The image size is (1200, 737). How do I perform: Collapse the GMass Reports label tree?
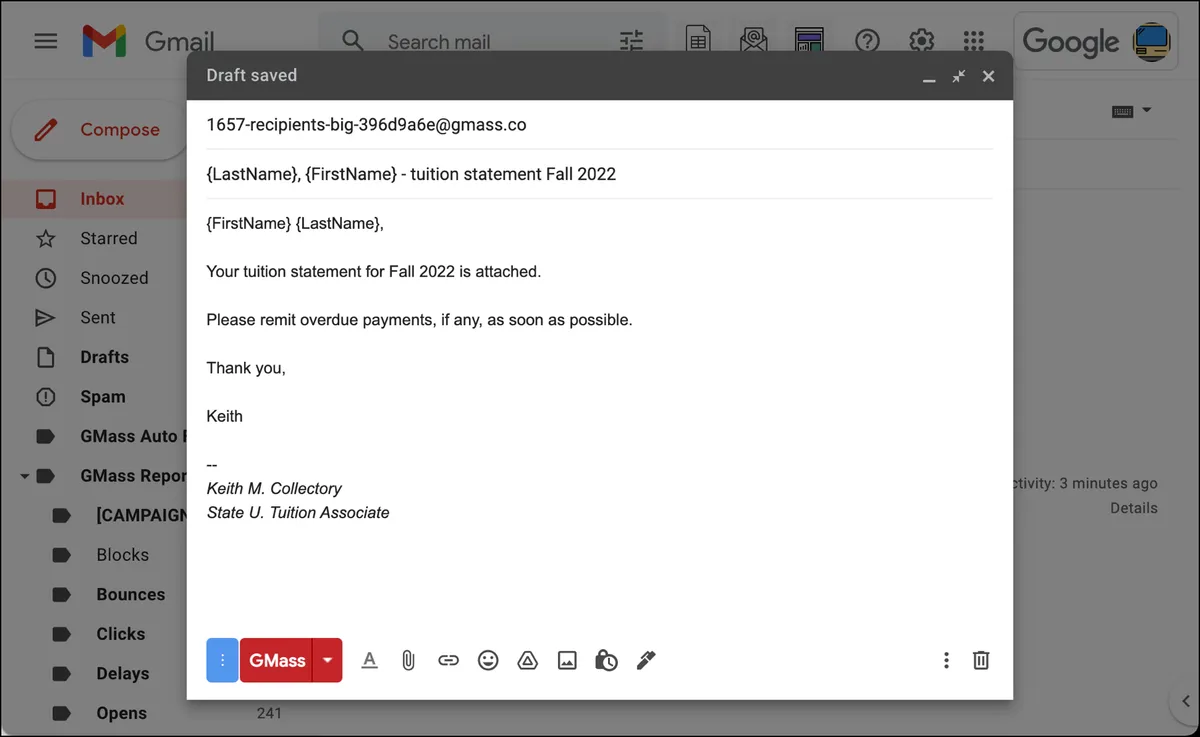[25, 476]
